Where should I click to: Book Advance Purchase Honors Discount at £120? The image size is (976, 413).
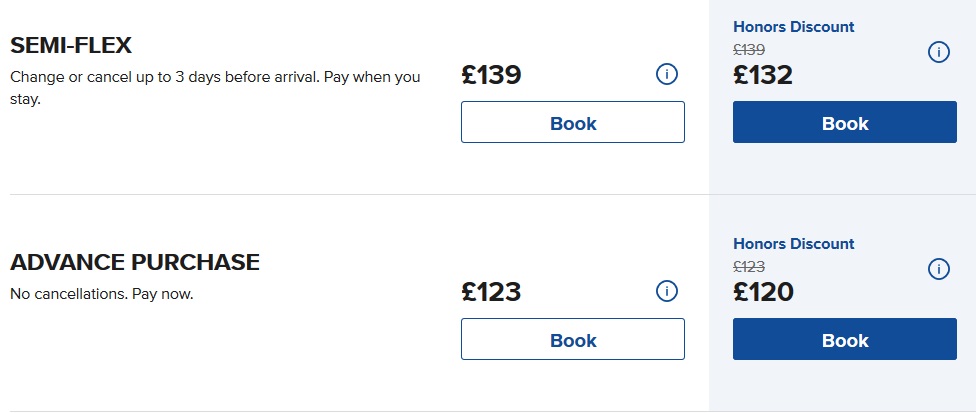845,340
